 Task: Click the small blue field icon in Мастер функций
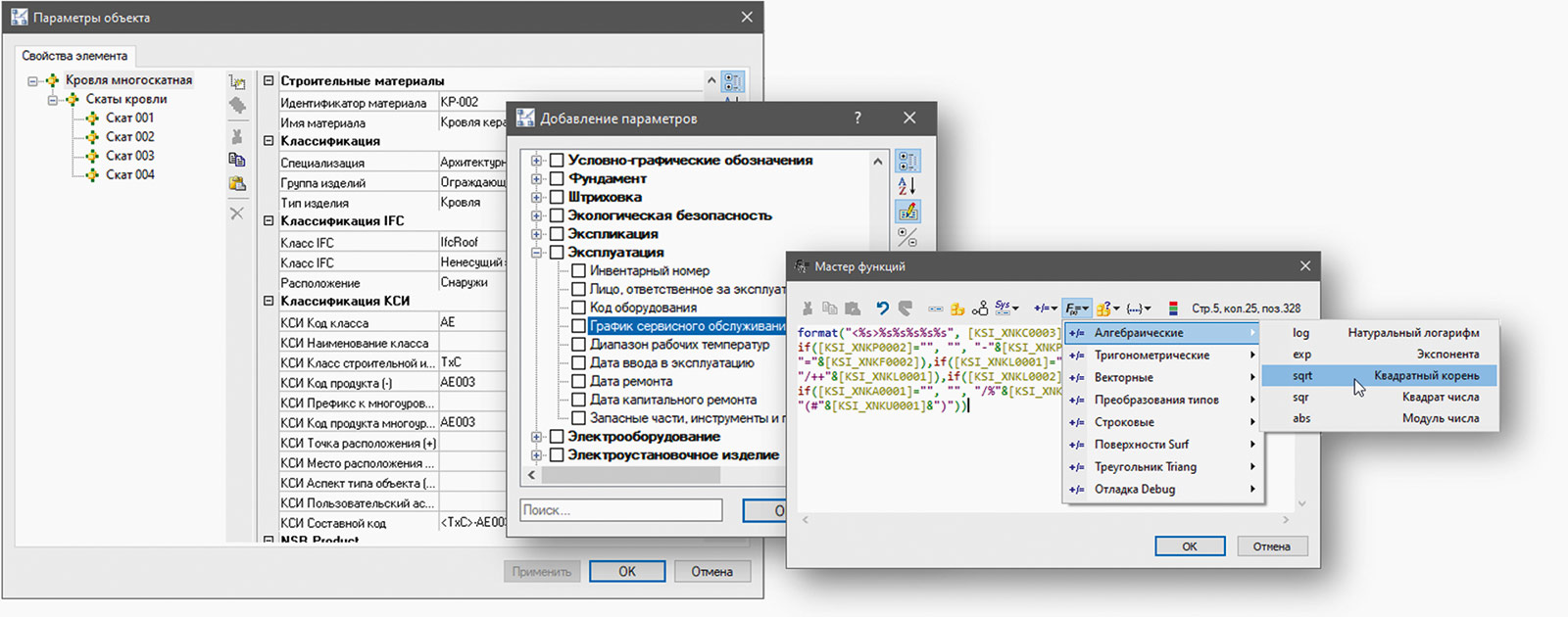click(x=936, y=308)
